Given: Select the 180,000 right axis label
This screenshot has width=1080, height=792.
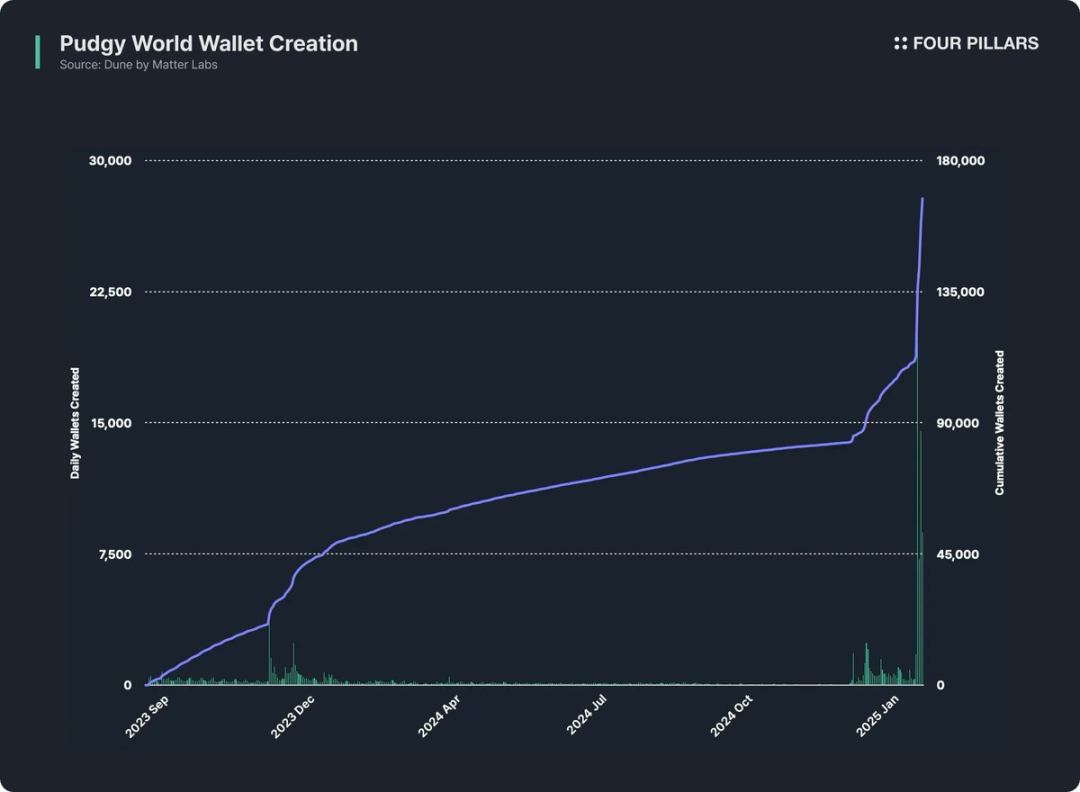Looking at the screenshot, I should tap(960, 160).
